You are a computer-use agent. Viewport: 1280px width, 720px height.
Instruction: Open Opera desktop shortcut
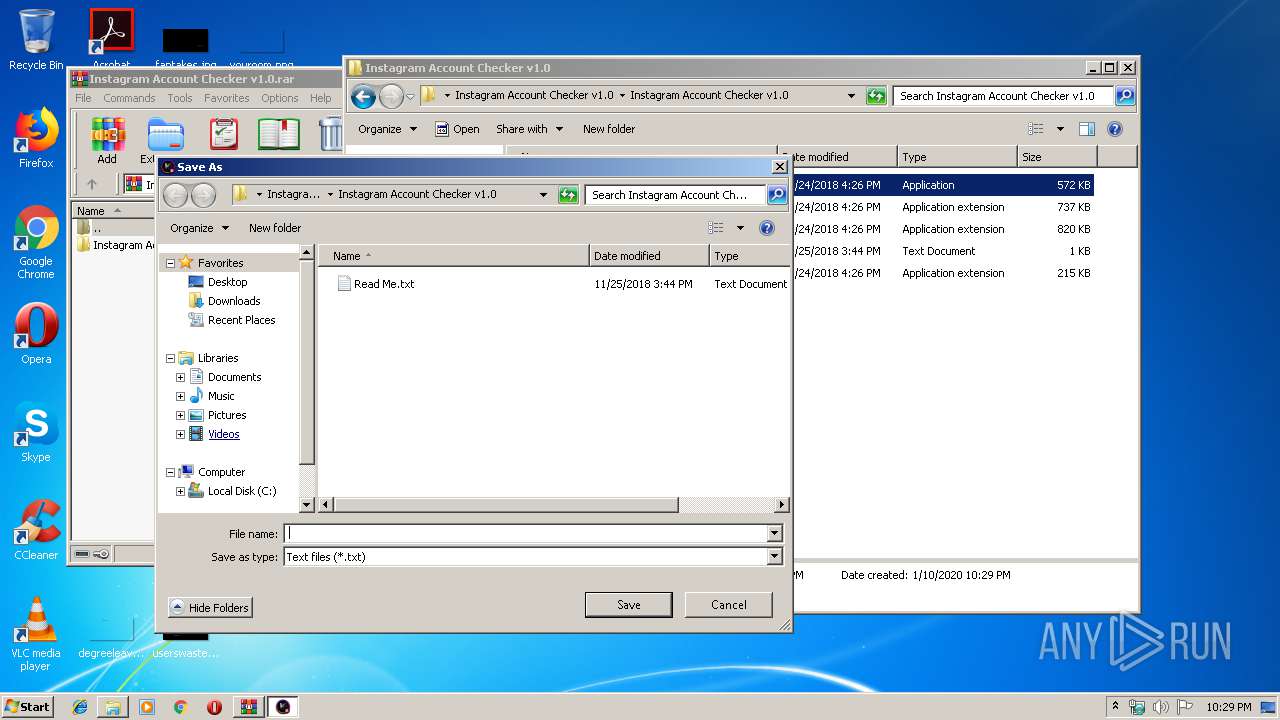(x=36, y=334)
